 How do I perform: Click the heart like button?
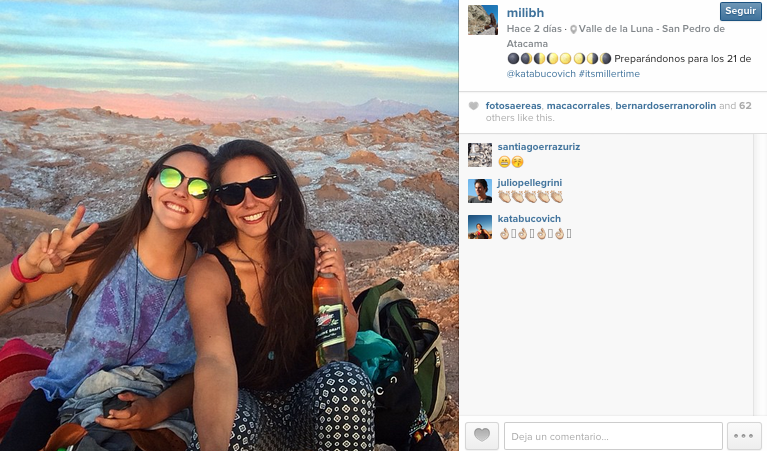[x=482, y=436]
